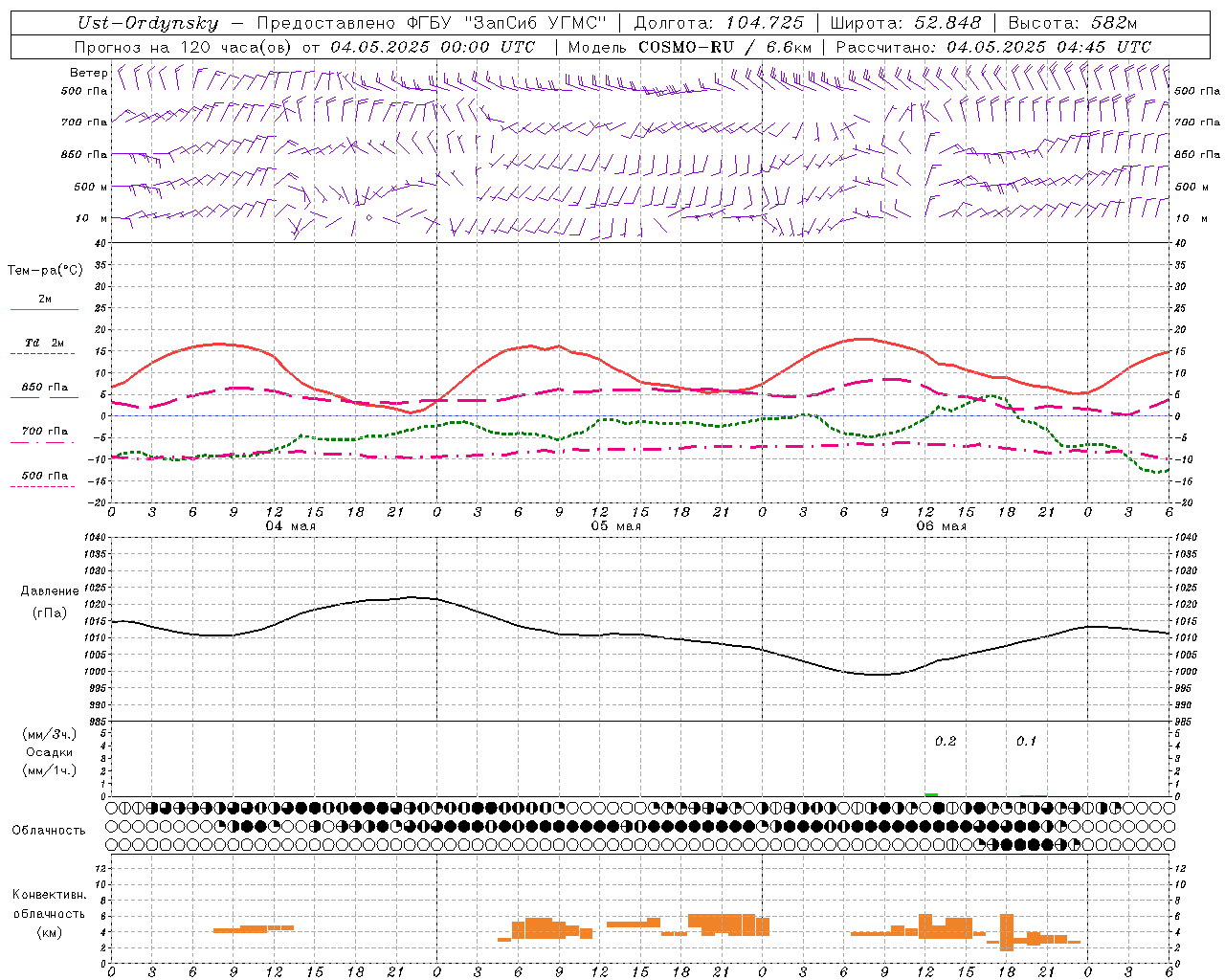
Task: Click the 'Давление' pressure panel label
Action: click(x=50, y=590)
